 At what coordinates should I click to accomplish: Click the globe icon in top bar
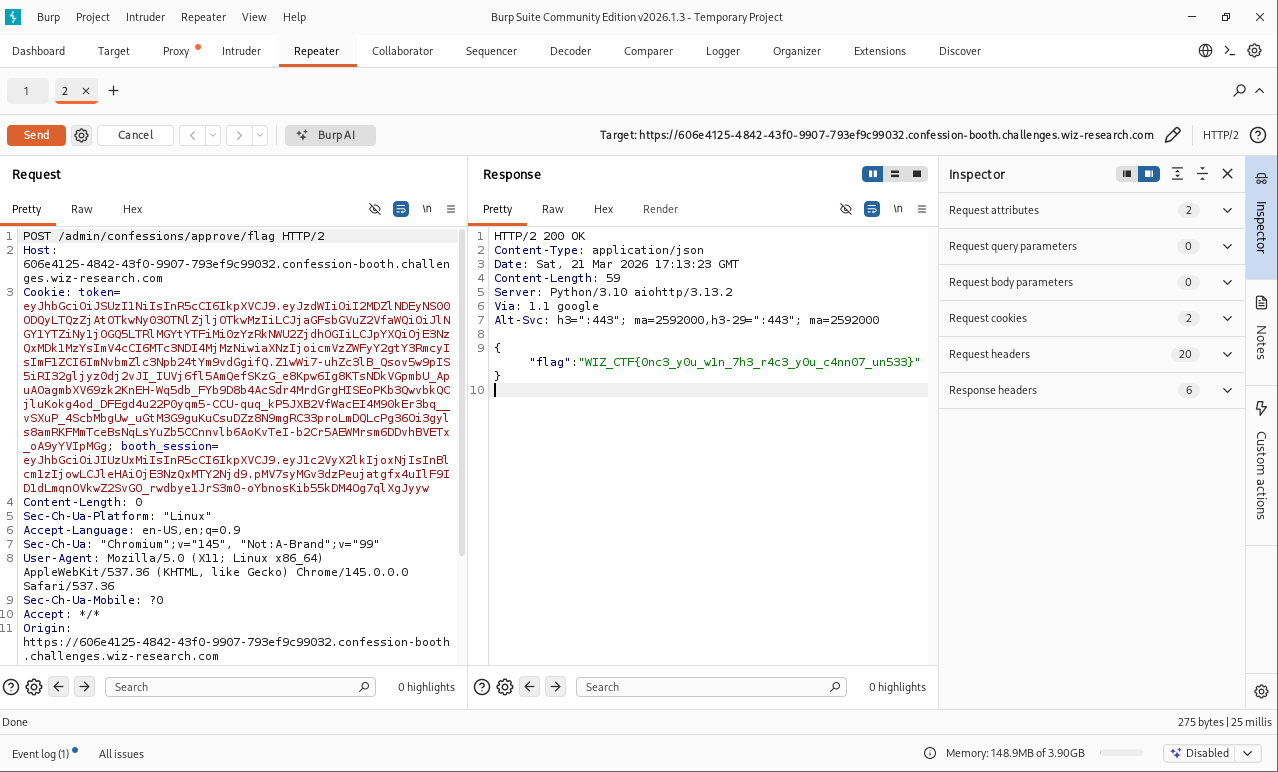(x=1206, y=51)
